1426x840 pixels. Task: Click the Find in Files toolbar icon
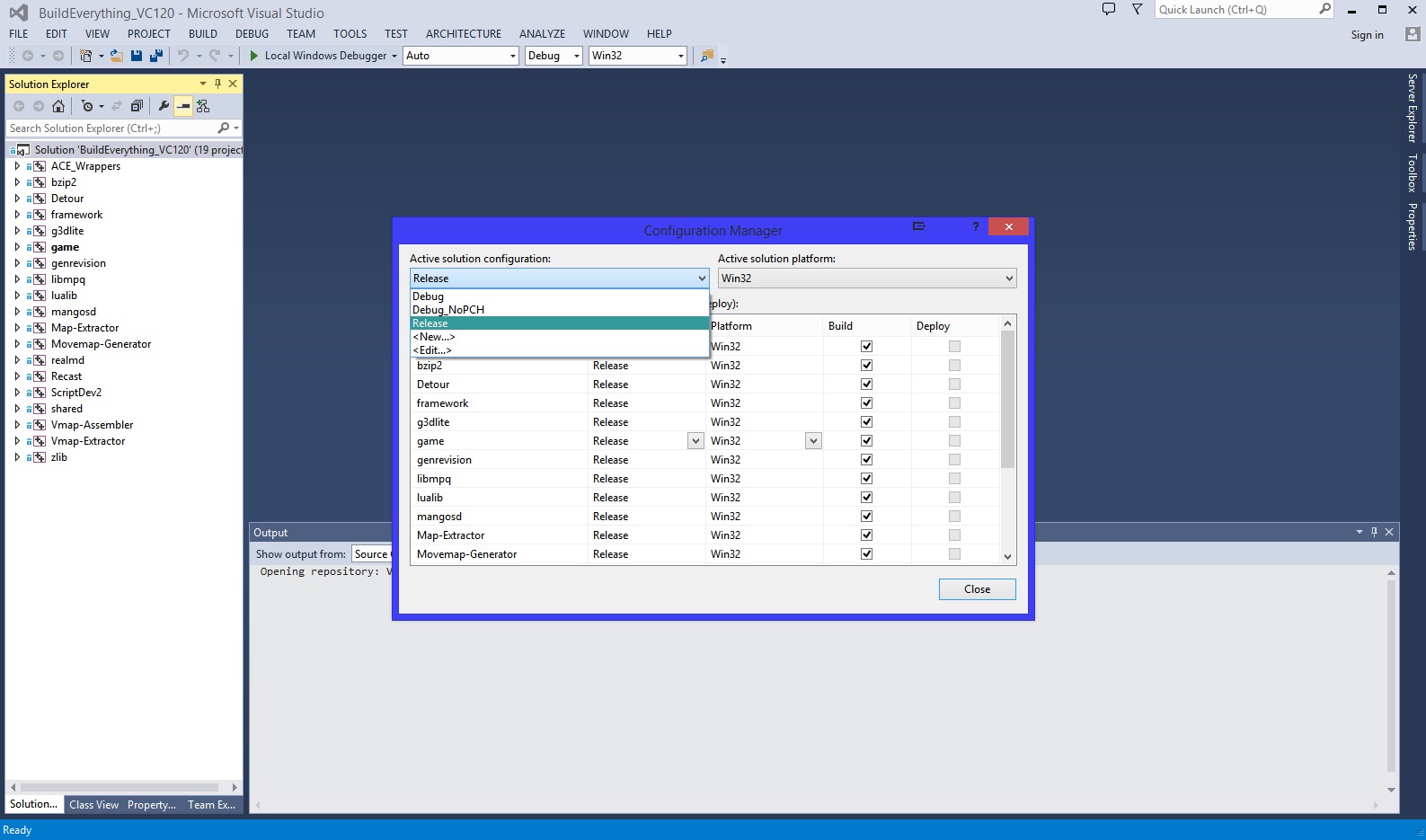coord(707,56)
